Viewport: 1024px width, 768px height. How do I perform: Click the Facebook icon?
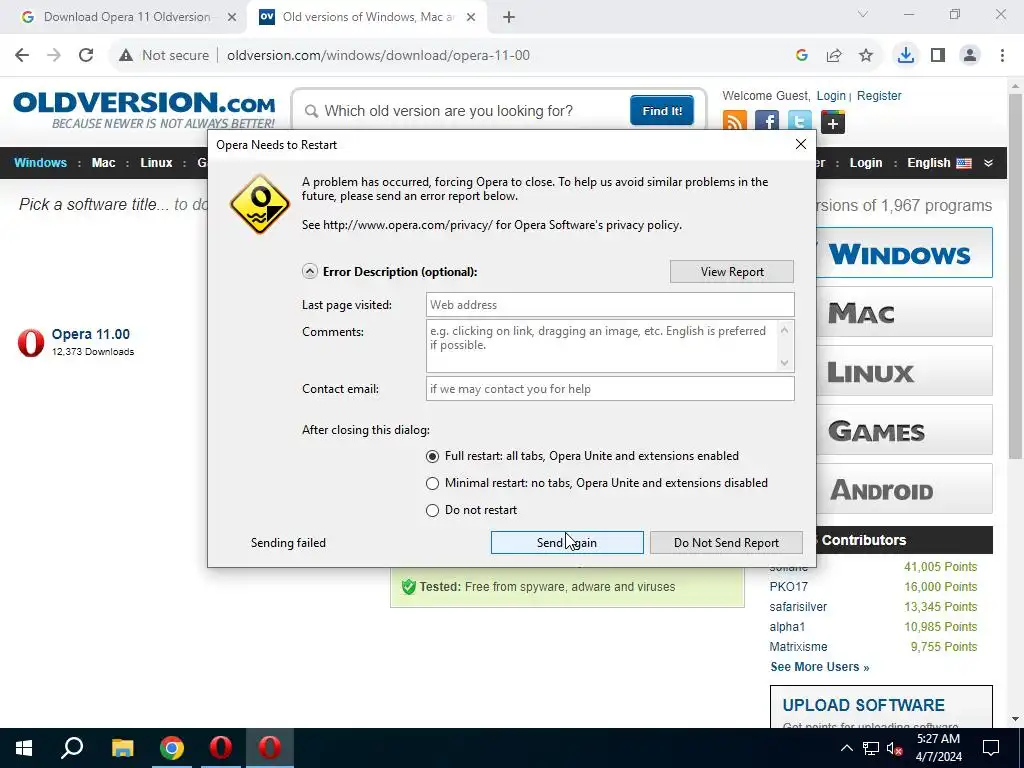tap(767, 122)
